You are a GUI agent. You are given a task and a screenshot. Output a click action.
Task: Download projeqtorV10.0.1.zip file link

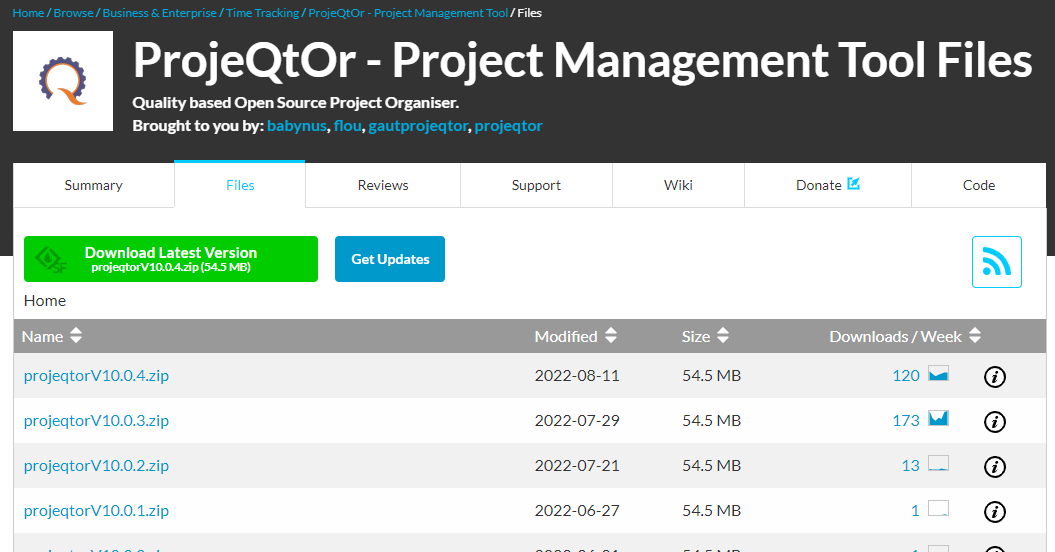point(96,511)
